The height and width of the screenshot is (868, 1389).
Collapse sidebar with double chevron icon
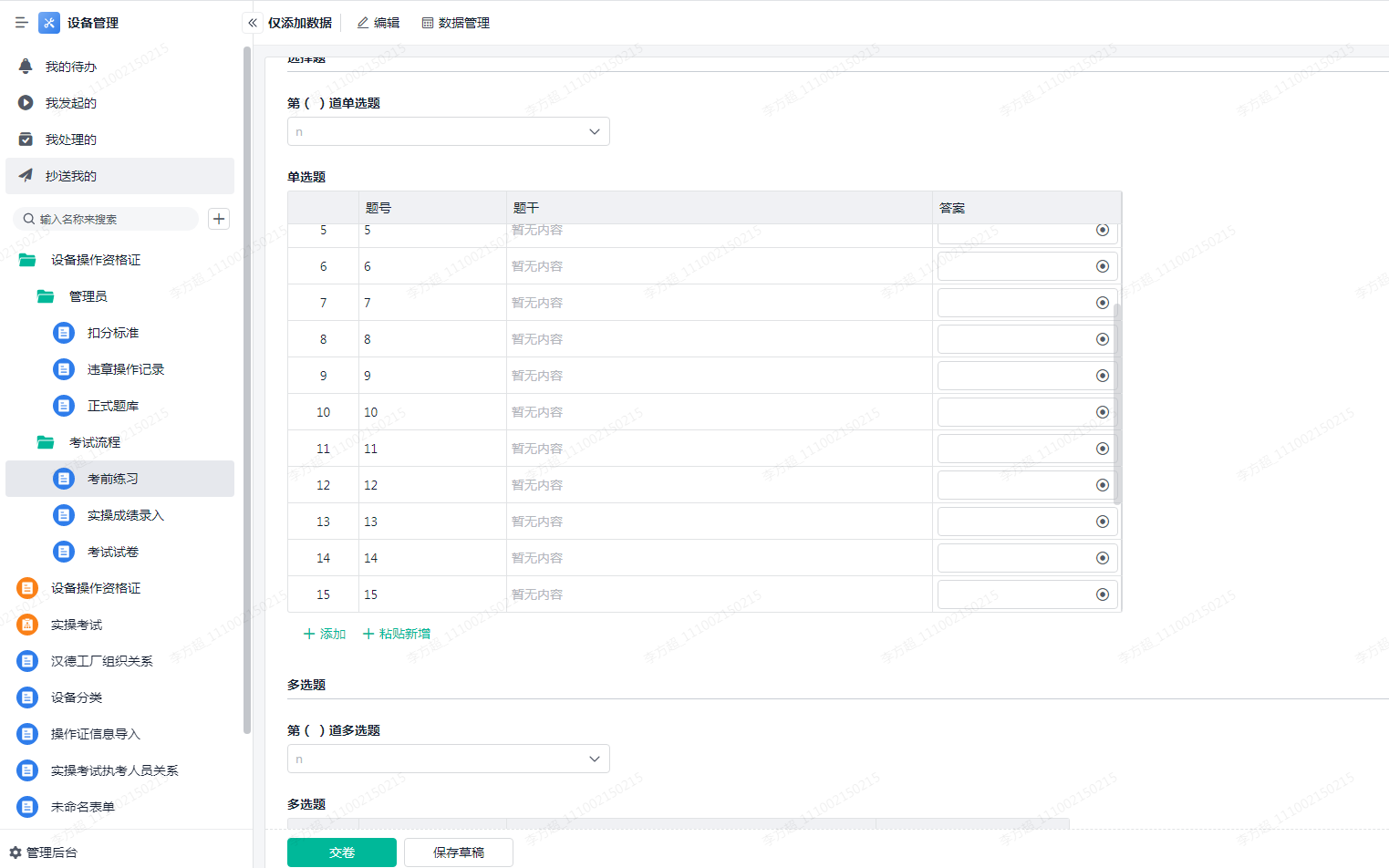pyautogui.click(x=253, y=23)
